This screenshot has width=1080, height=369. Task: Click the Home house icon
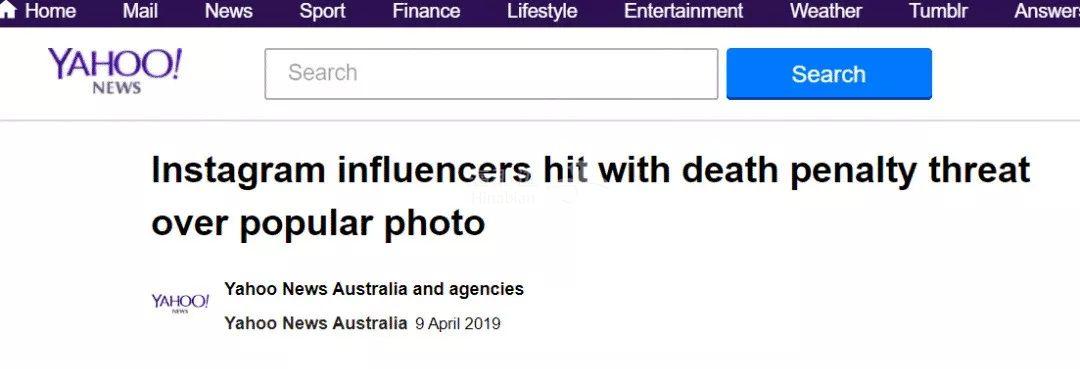[x=8, y=10]
